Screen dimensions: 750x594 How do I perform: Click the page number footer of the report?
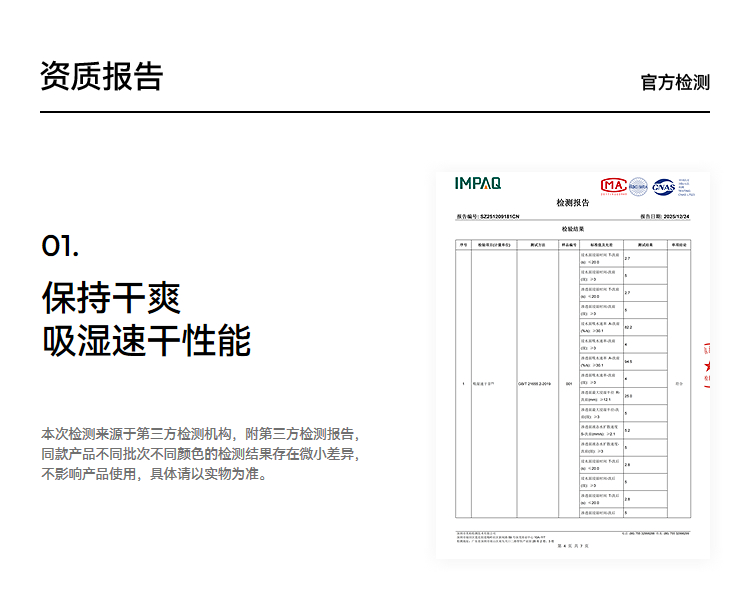tap(573, 546)
